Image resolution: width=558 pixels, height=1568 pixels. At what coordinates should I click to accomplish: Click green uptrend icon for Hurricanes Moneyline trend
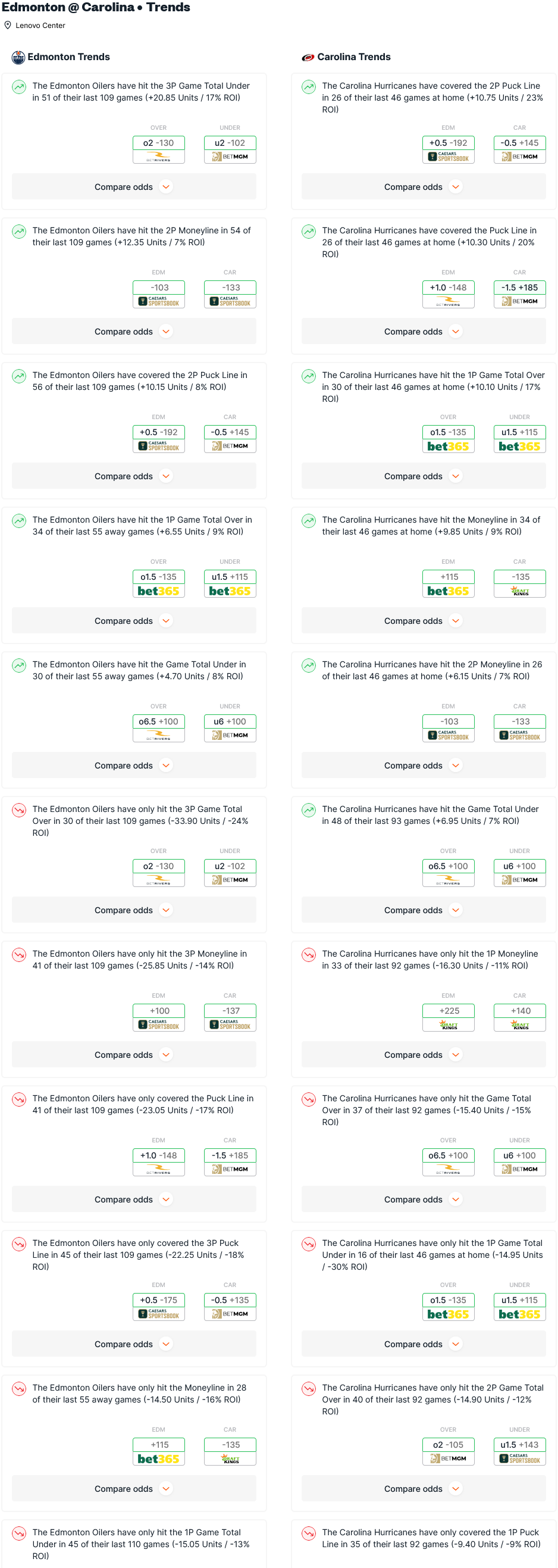[309, 521]
